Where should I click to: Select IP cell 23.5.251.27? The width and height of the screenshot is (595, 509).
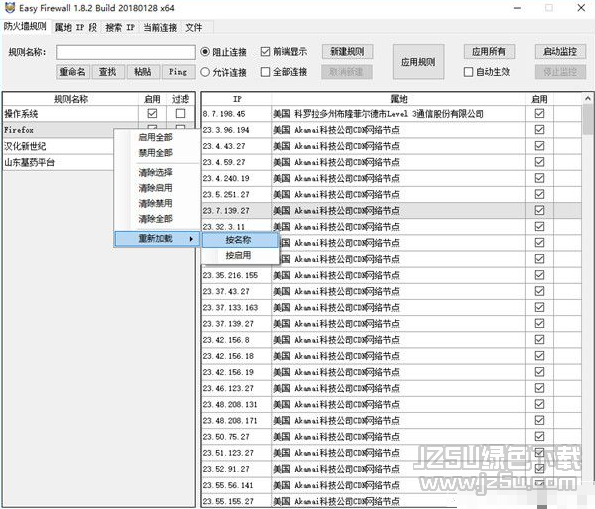coord(237,195)
